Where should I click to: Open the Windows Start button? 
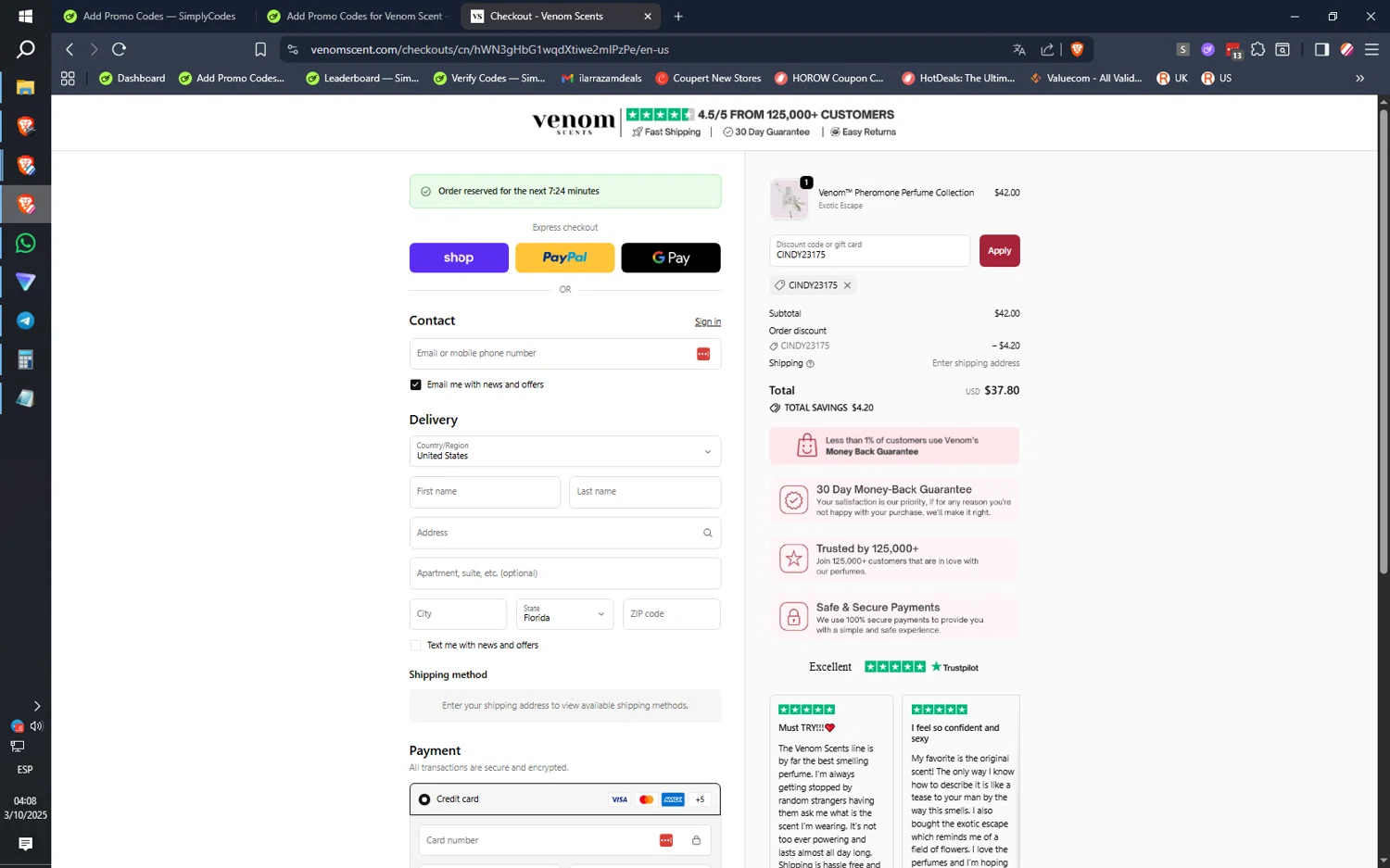pyautogui.click(x=25, y=16)
